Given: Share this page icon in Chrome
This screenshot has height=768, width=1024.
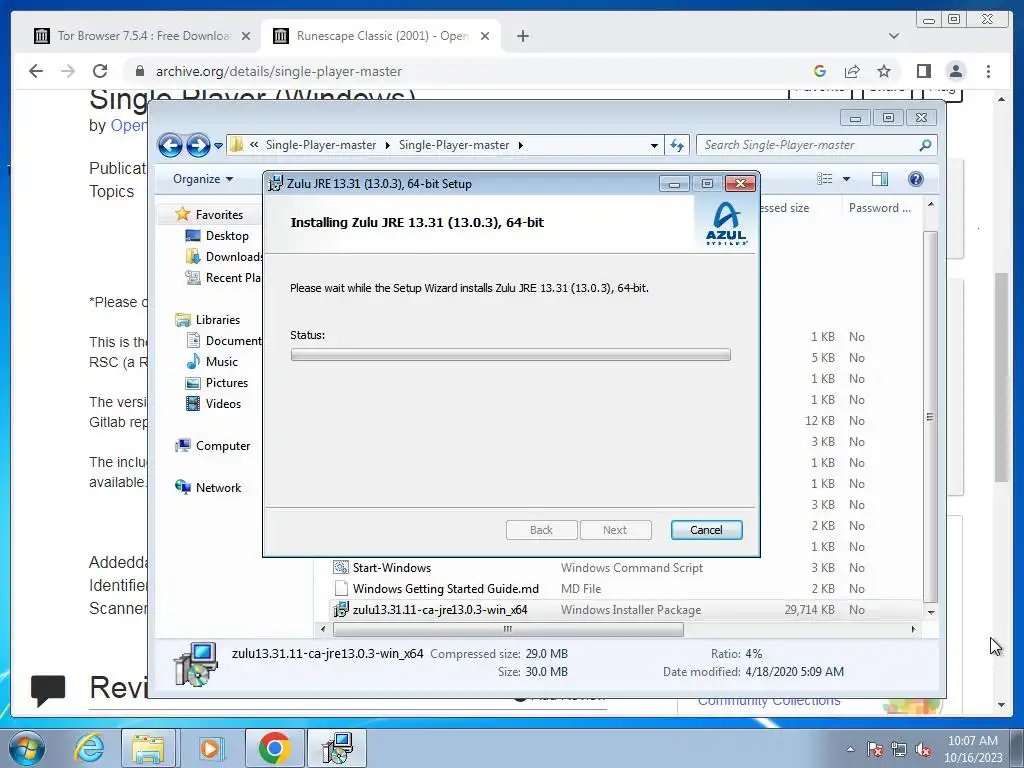Looking at the screenshot, I should [x=852, y=71].
